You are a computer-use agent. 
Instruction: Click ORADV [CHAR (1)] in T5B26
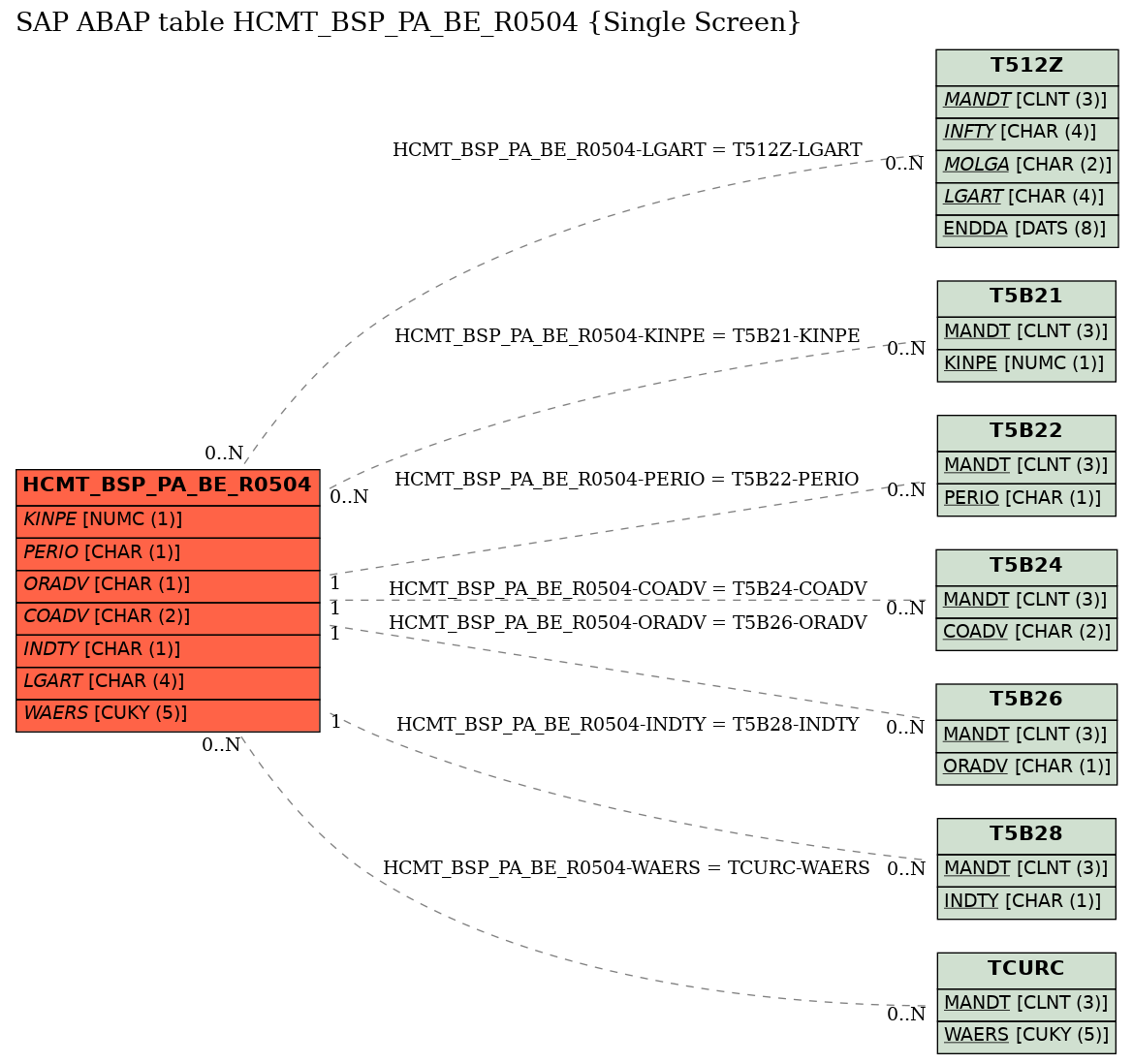[x=1026, y=767]
